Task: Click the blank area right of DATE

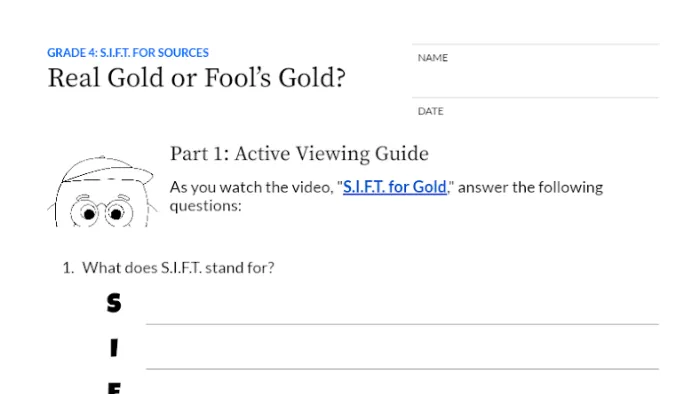Action: [x=551, y=112]
